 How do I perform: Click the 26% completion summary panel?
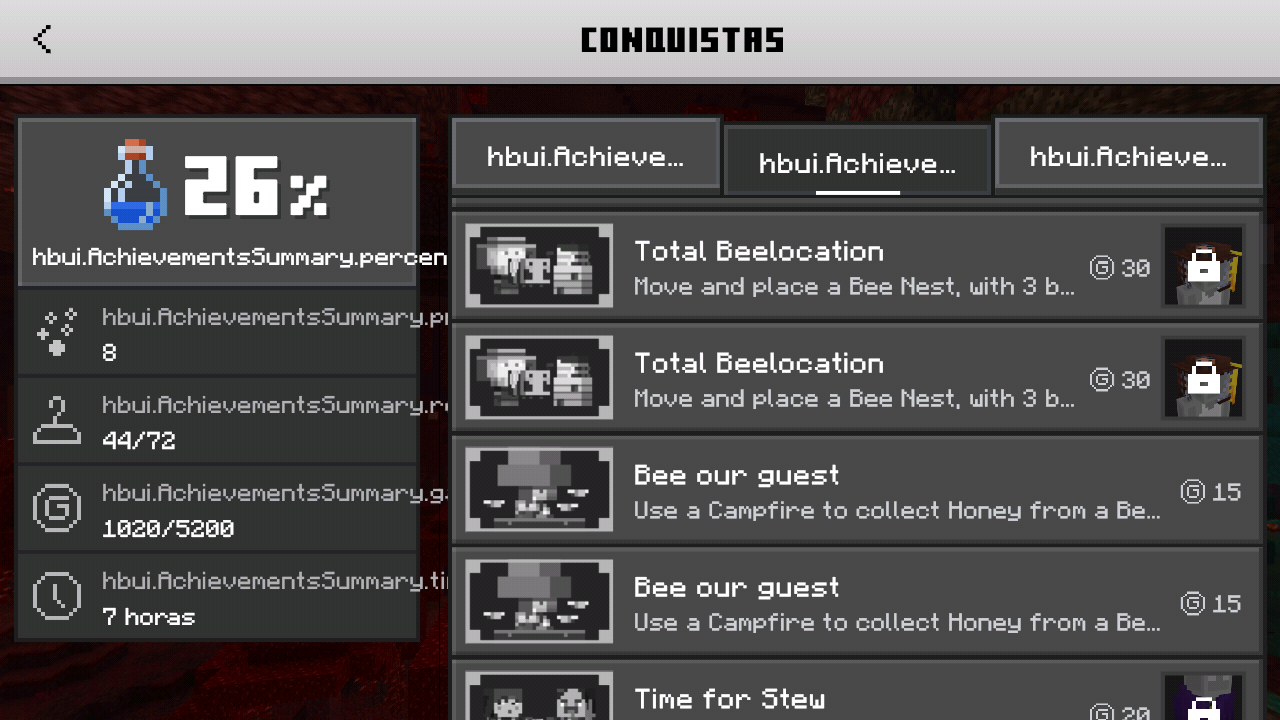pos(217,203)
